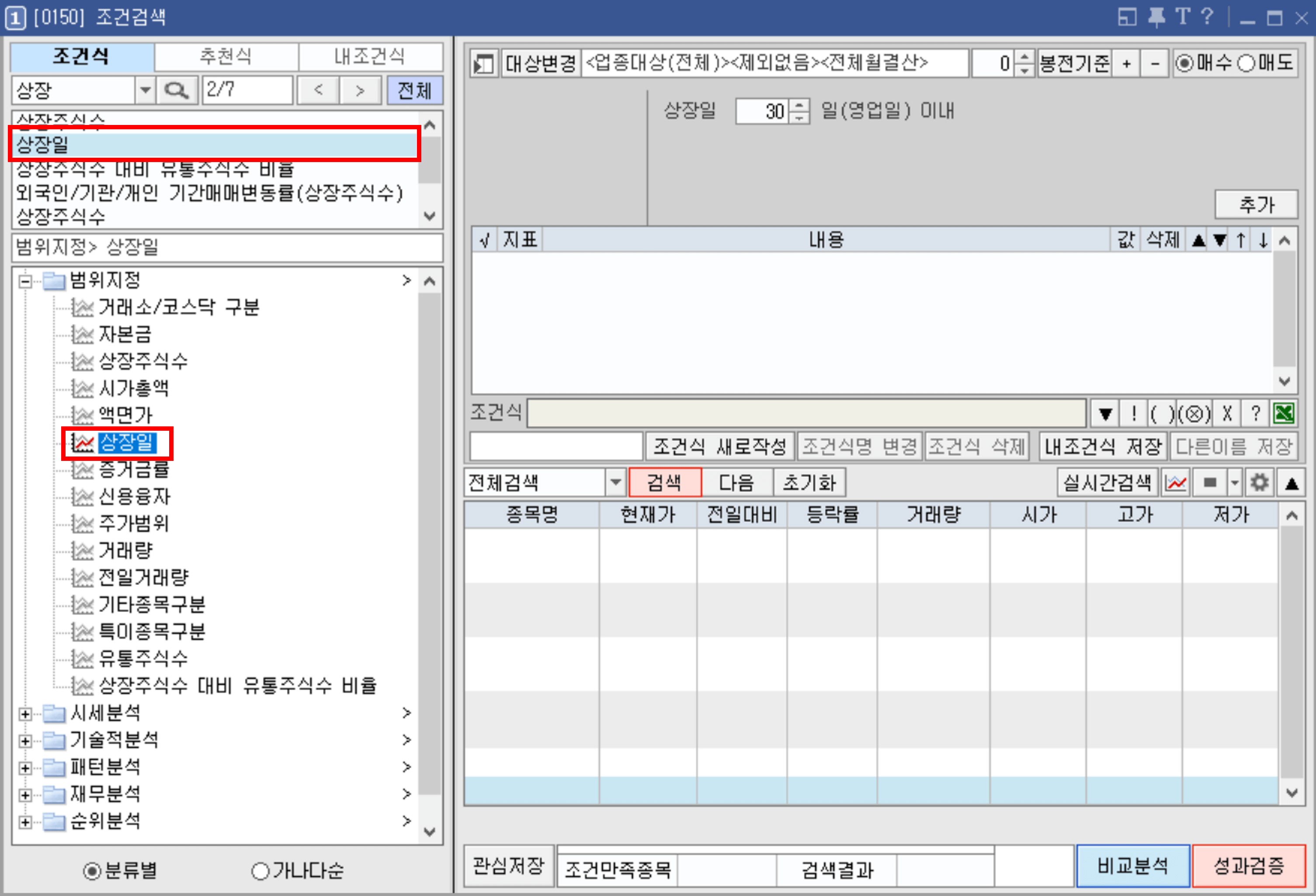Click the 추가 button
1316x896 pixels.
pos(1256,204)
